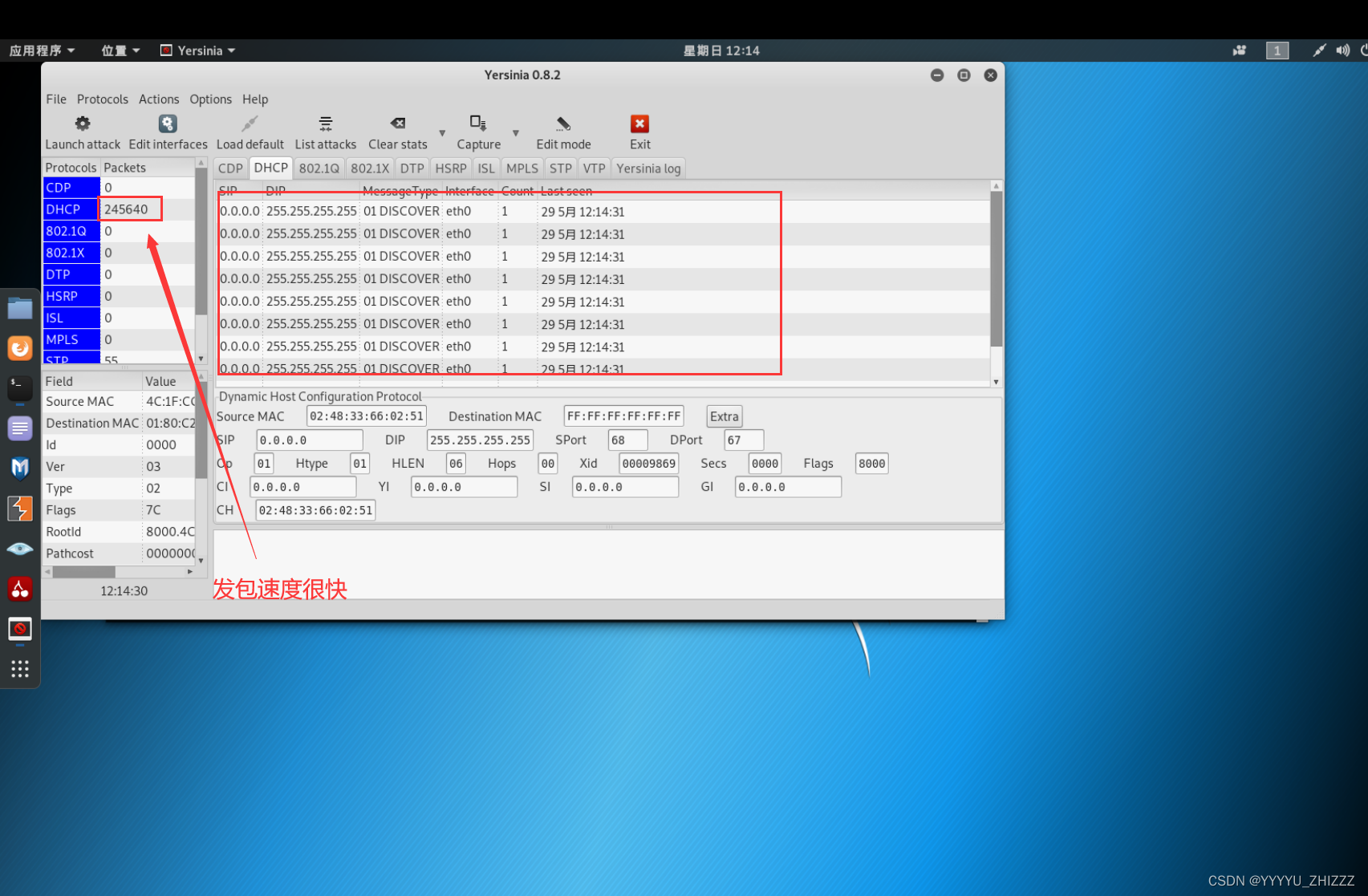Switch to the ISL tab

[x=486, y=168]
